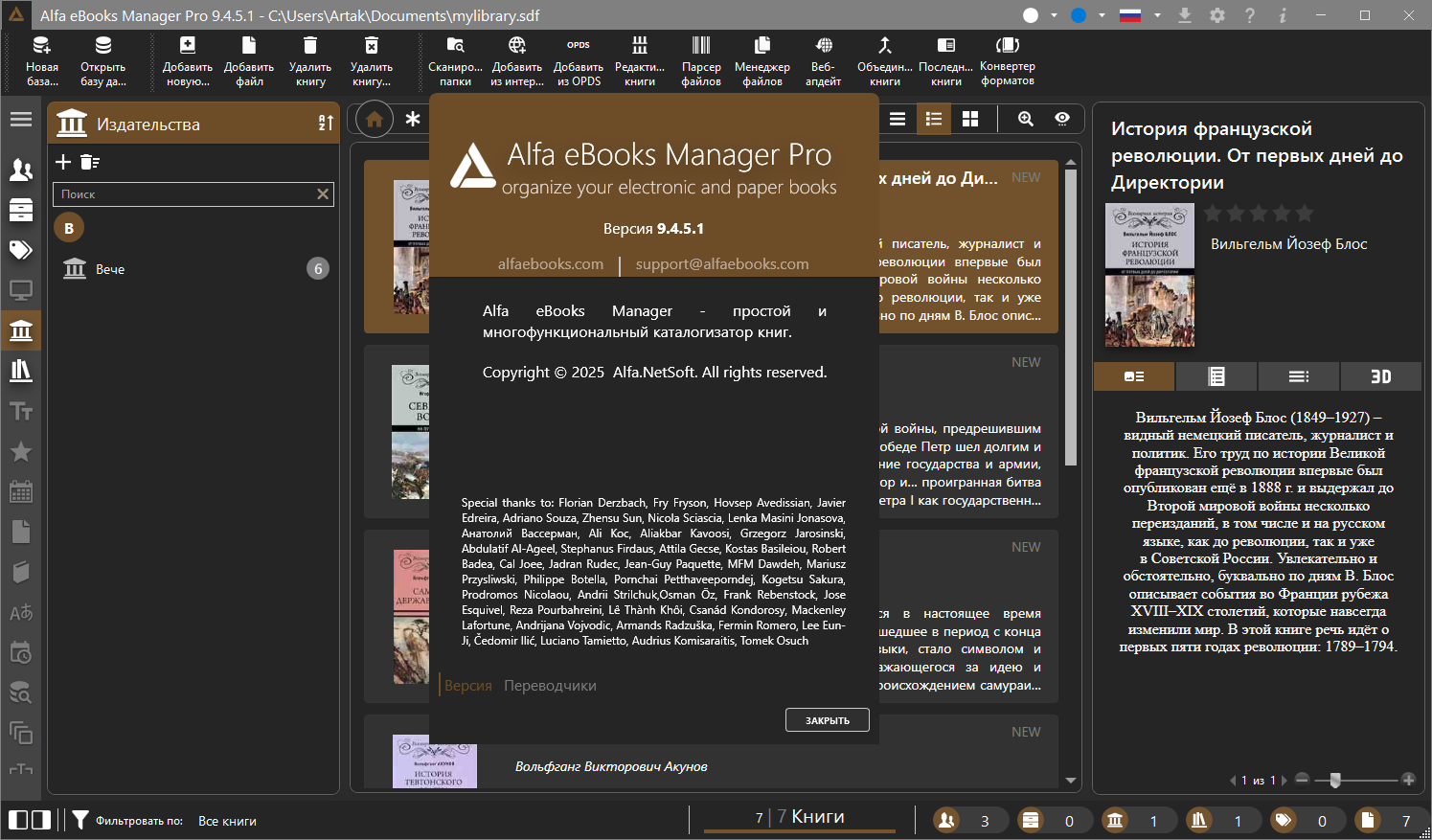Open the File Parser tool
This screenshot has width=1432, height=840.
click(701, 61)
